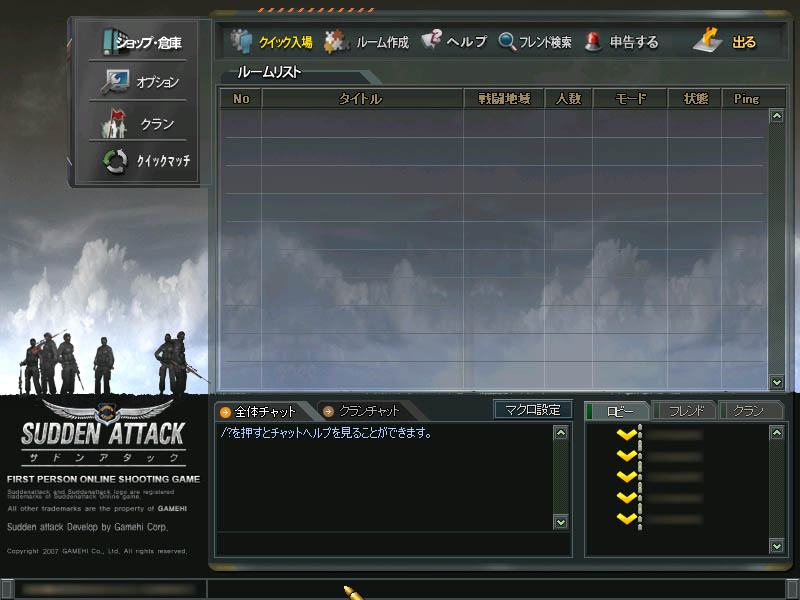
Task: Select the ロビー player list tab
Action: click(x=617, y=411)
